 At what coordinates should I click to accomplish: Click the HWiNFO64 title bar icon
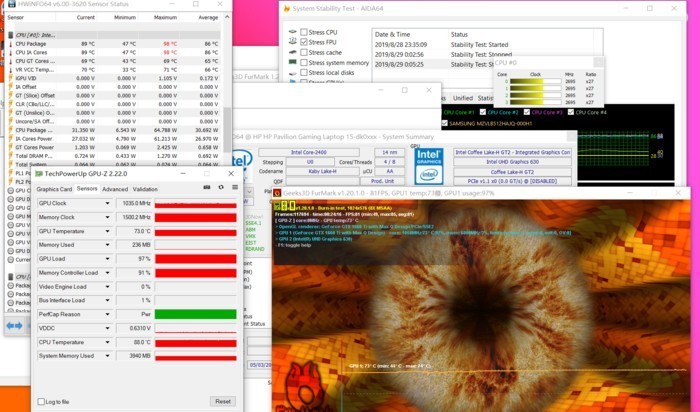12,4
